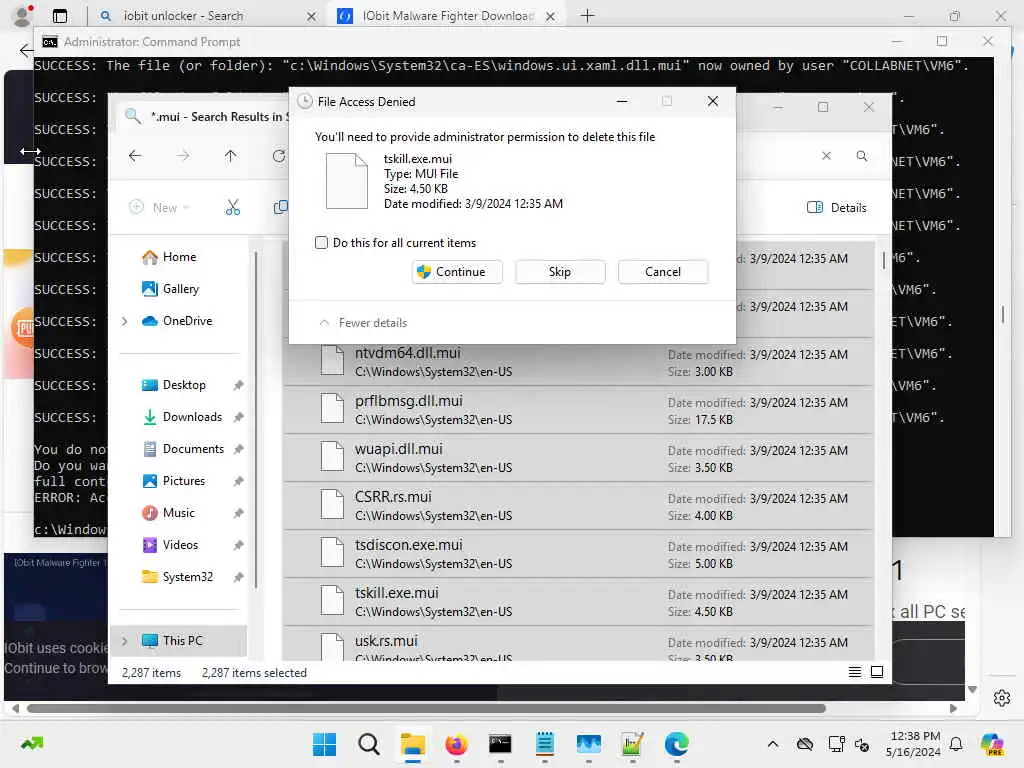Image resolution: width=1024 pixels, height=768 pixels.
Task: Select tsdiscon.exe.mui file row
Action: 579,554
